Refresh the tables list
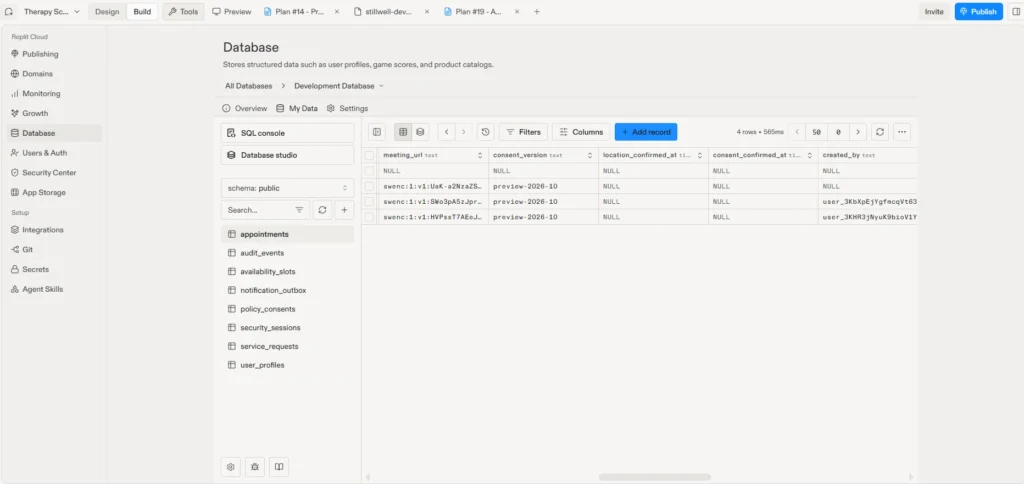Image resolution: width=1024 pixels, height=484 pixels. 322,210
